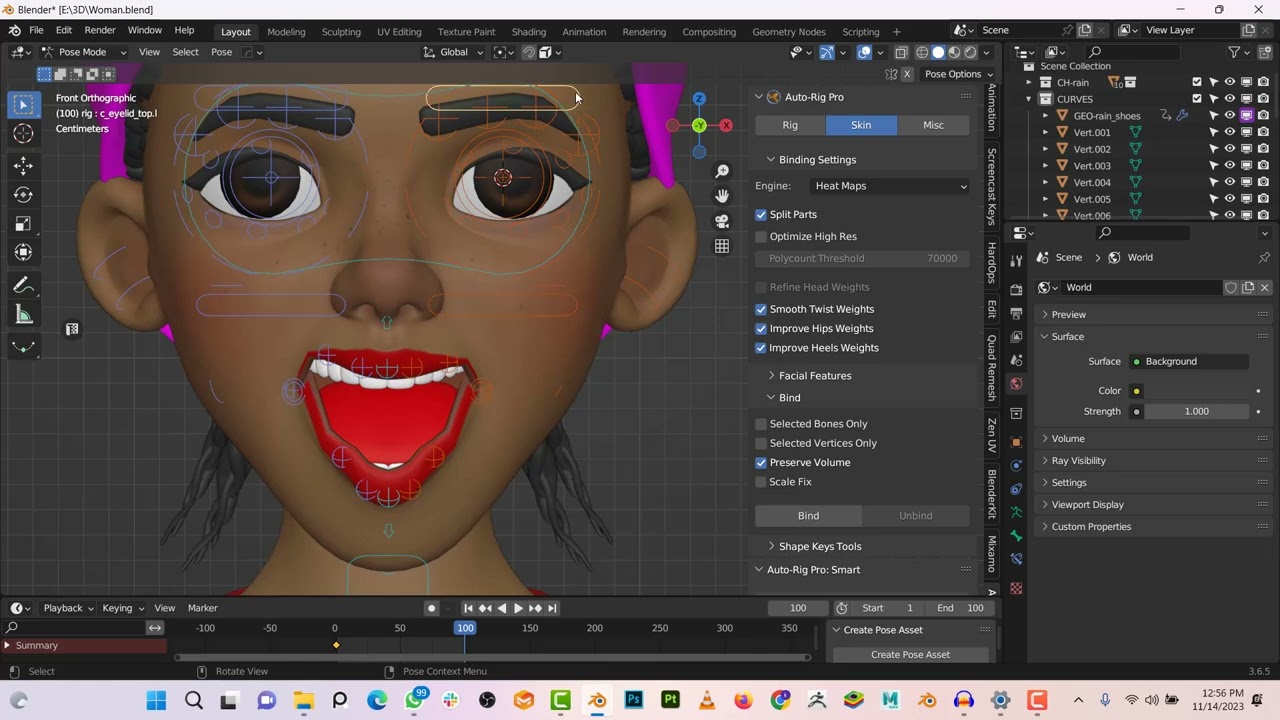Uncheck Improve Hips Weights
The height and width of the screenshot is (720, 1280).
coord(761,329)
